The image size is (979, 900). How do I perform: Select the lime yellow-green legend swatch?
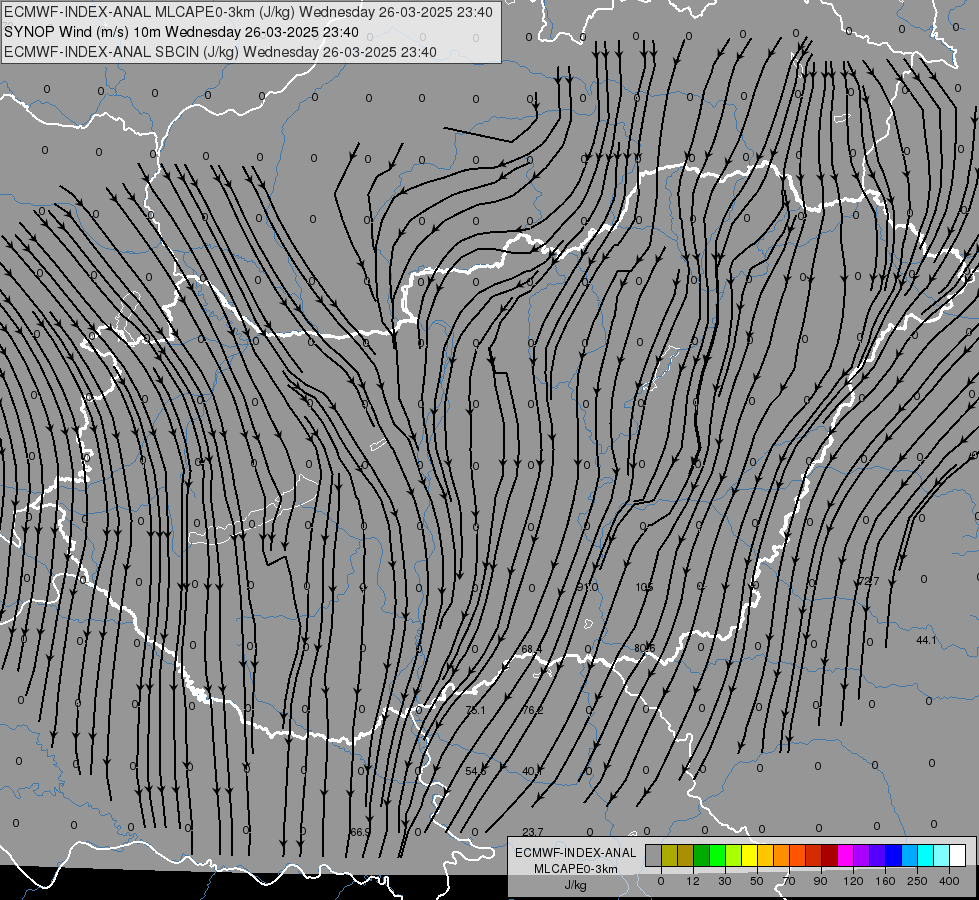pyautogui.click(x=734, y=855)
